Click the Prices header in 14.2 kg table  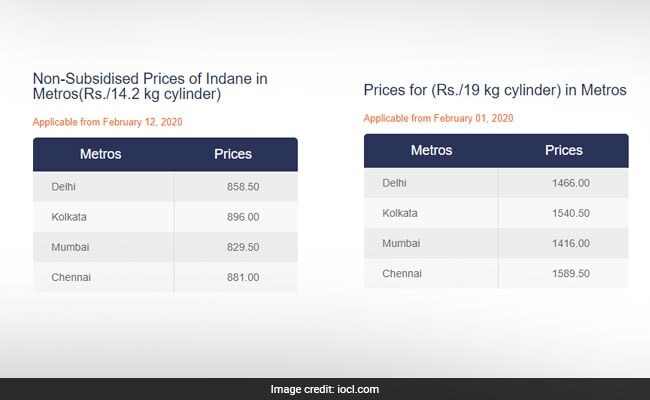pos(233,154)
